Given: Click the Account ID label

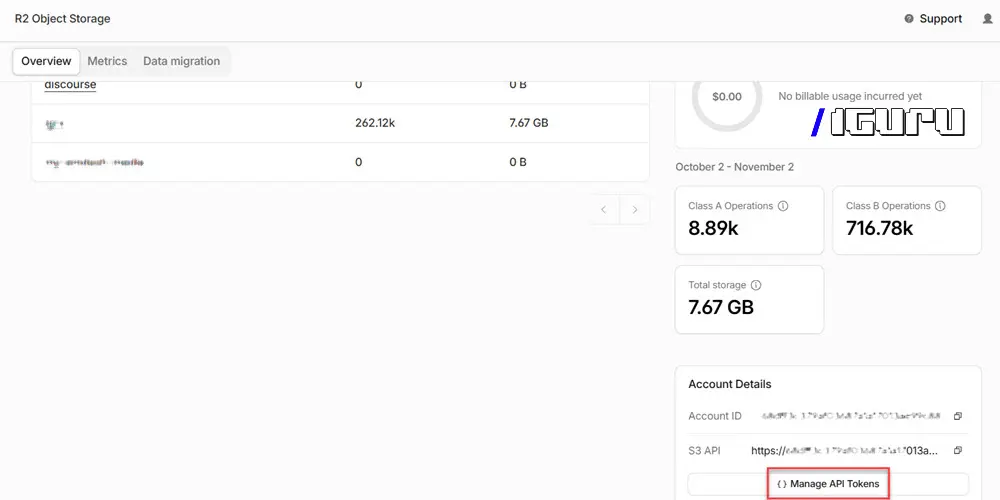Looking at the screenshot, I should pos(715,416).
